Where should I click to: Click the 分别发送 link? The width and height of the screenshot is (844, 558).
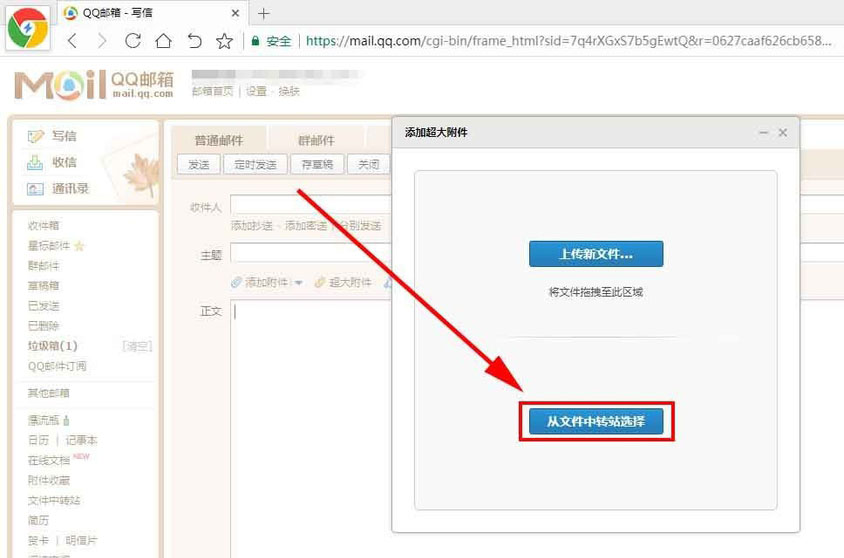click(361, 226)
